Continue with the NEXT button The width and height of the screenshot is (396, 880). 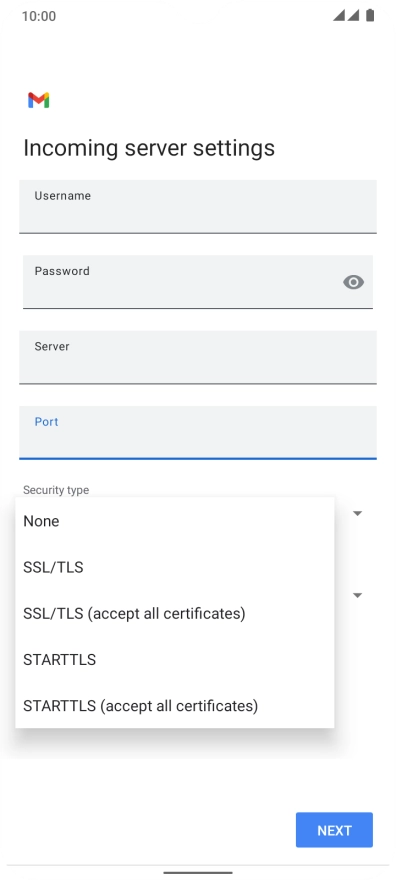pyautogui.click(x=334, y=830)
